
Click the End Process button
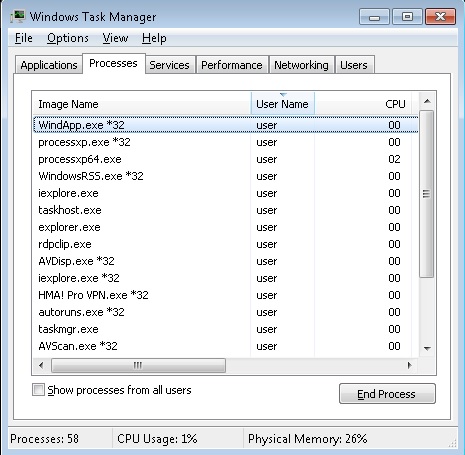click(x=387, y=394)
